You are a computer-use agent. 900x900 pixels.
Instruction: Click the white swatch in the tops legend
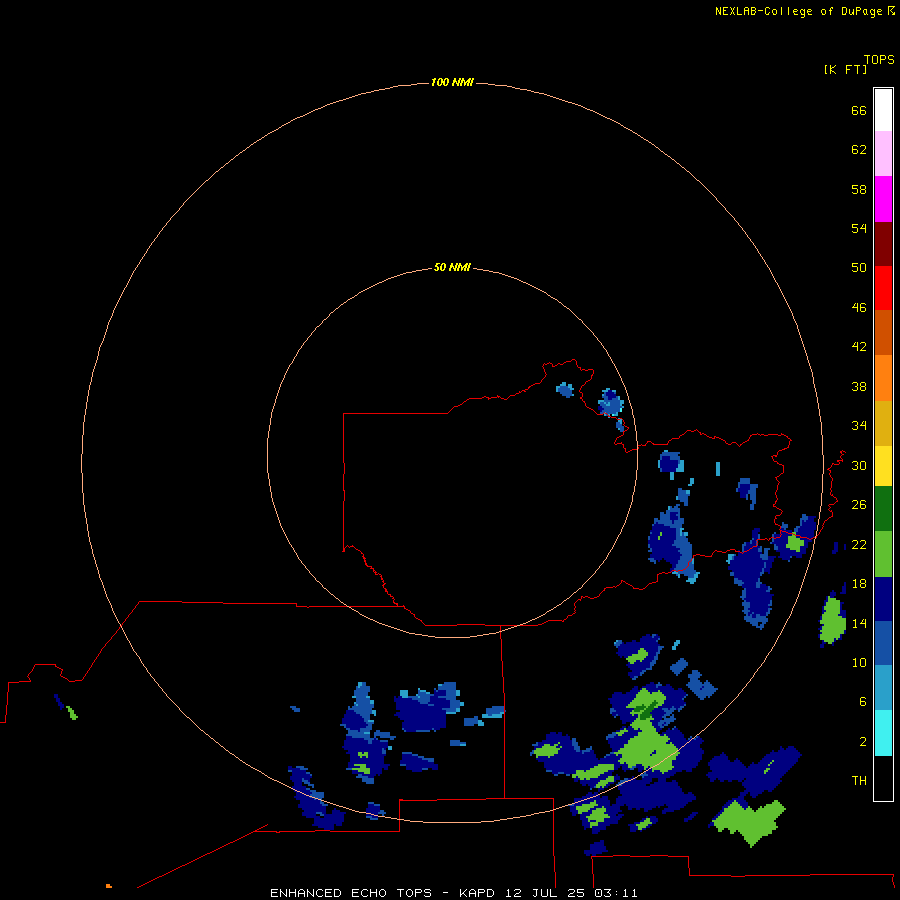(x=883, y=110)
